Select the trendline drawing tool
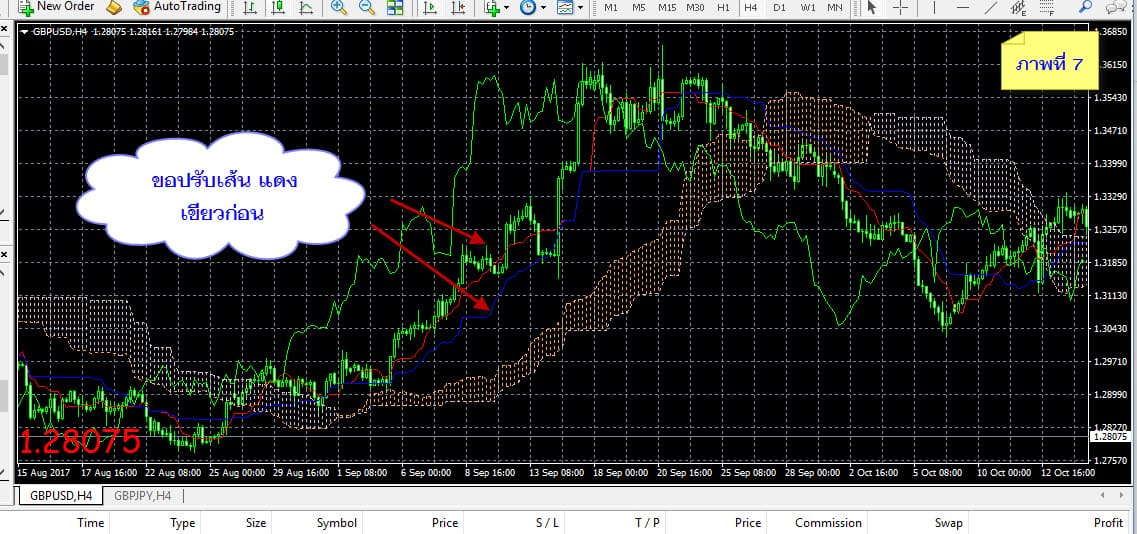This screenshot has height=534, width=1137. click(x=991, y=7)
